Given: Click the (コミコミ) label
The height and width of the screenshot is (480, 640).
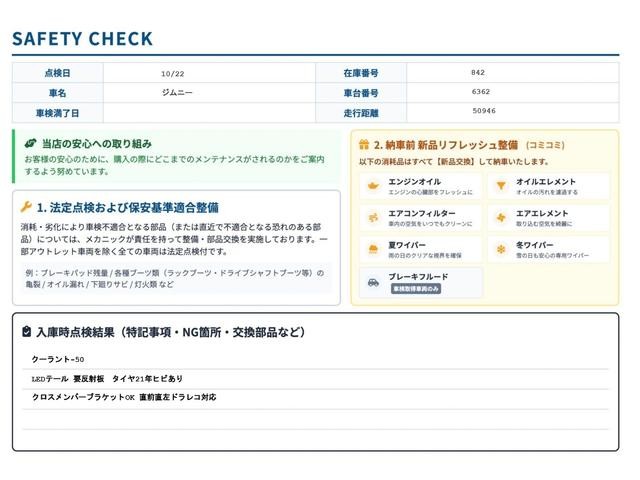Looking at the screenshot, I should click(545, 145).
